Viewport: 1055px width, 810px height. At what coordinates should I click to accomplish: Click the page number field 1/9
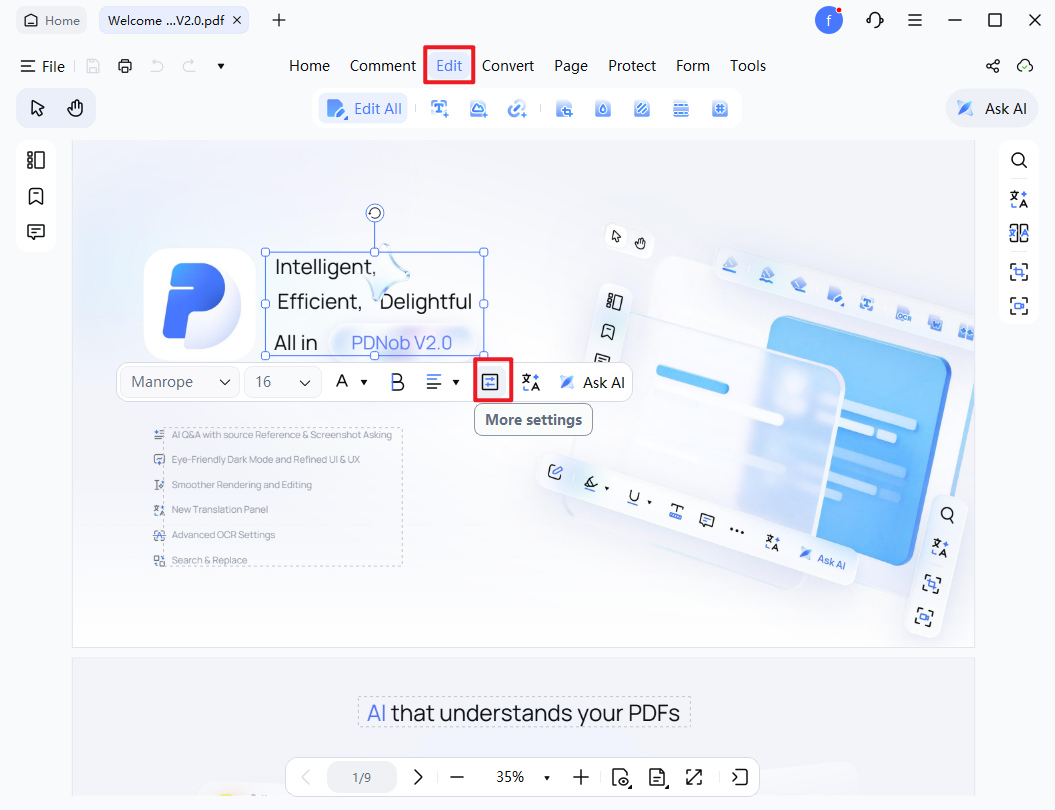pos(361,777)
